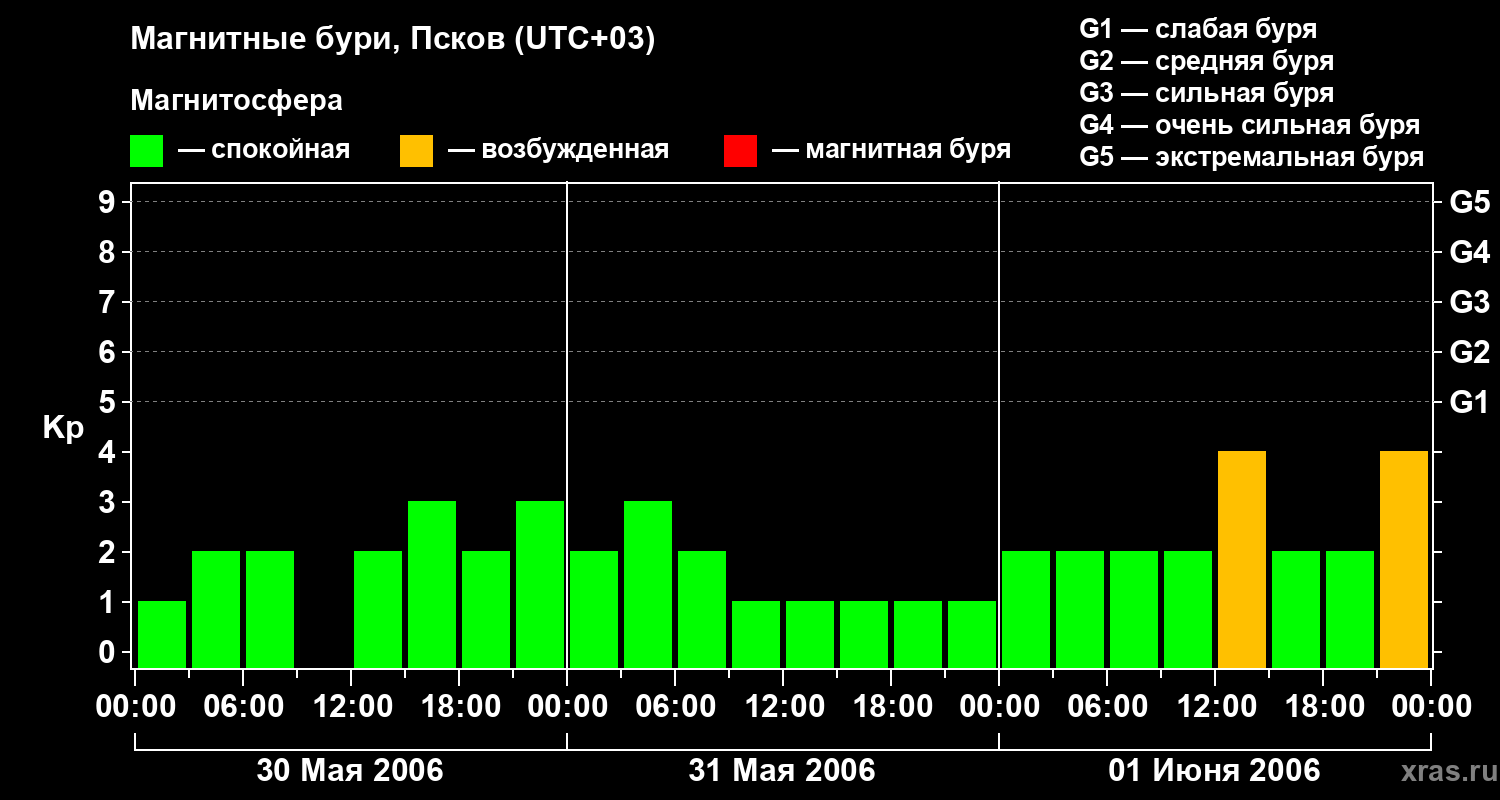Click the 'G4' right-axis label

(x=1470, y=252)
